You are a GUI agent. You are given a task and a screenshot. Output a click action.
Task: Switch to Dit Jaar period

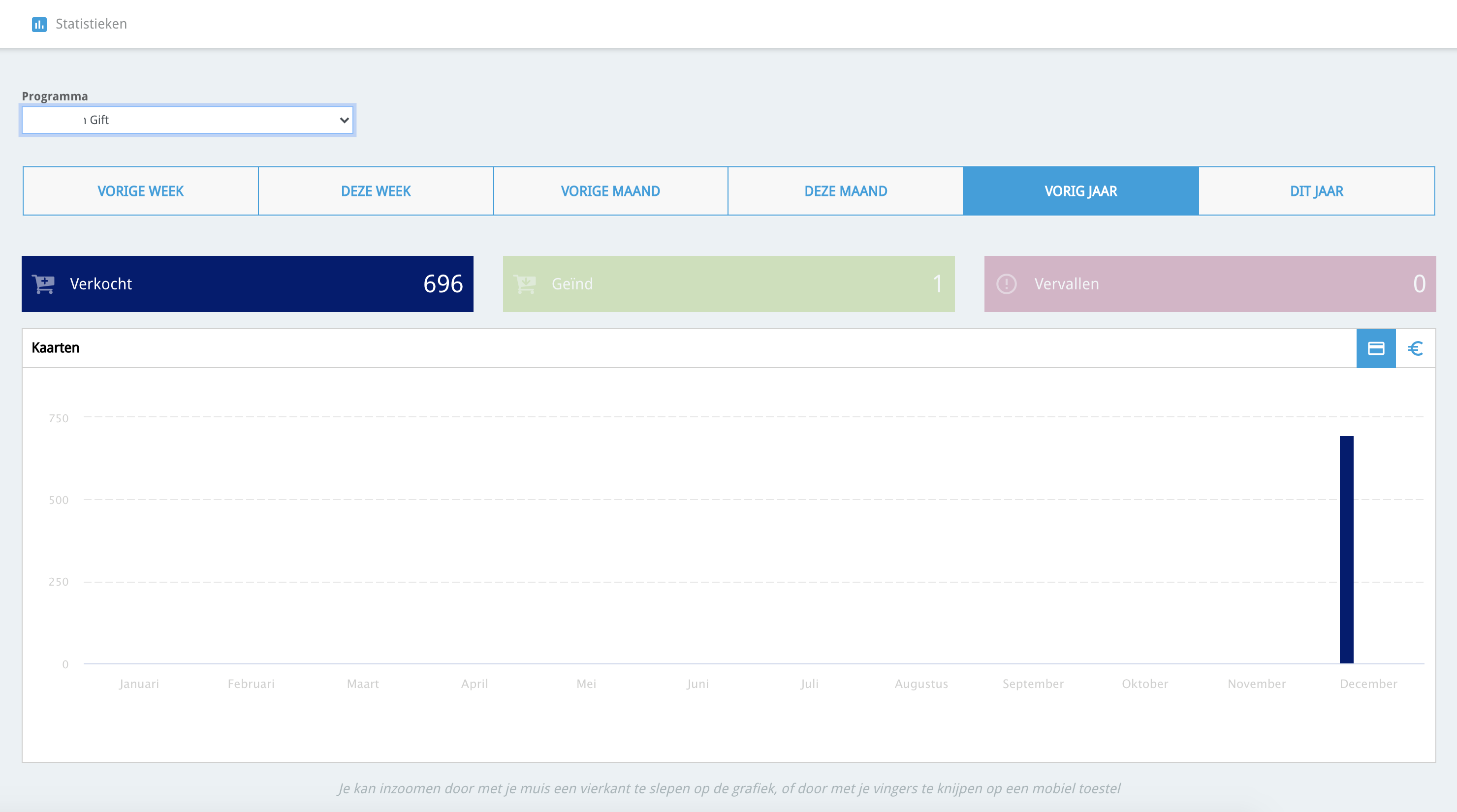click(1316, 191)
